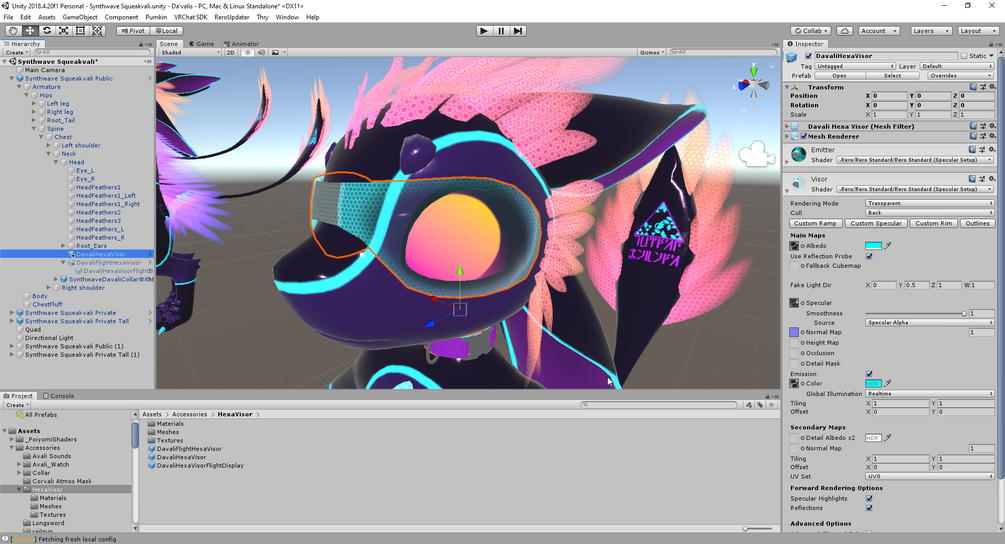Click the Emission Color eyedropper

pos(888,383)
